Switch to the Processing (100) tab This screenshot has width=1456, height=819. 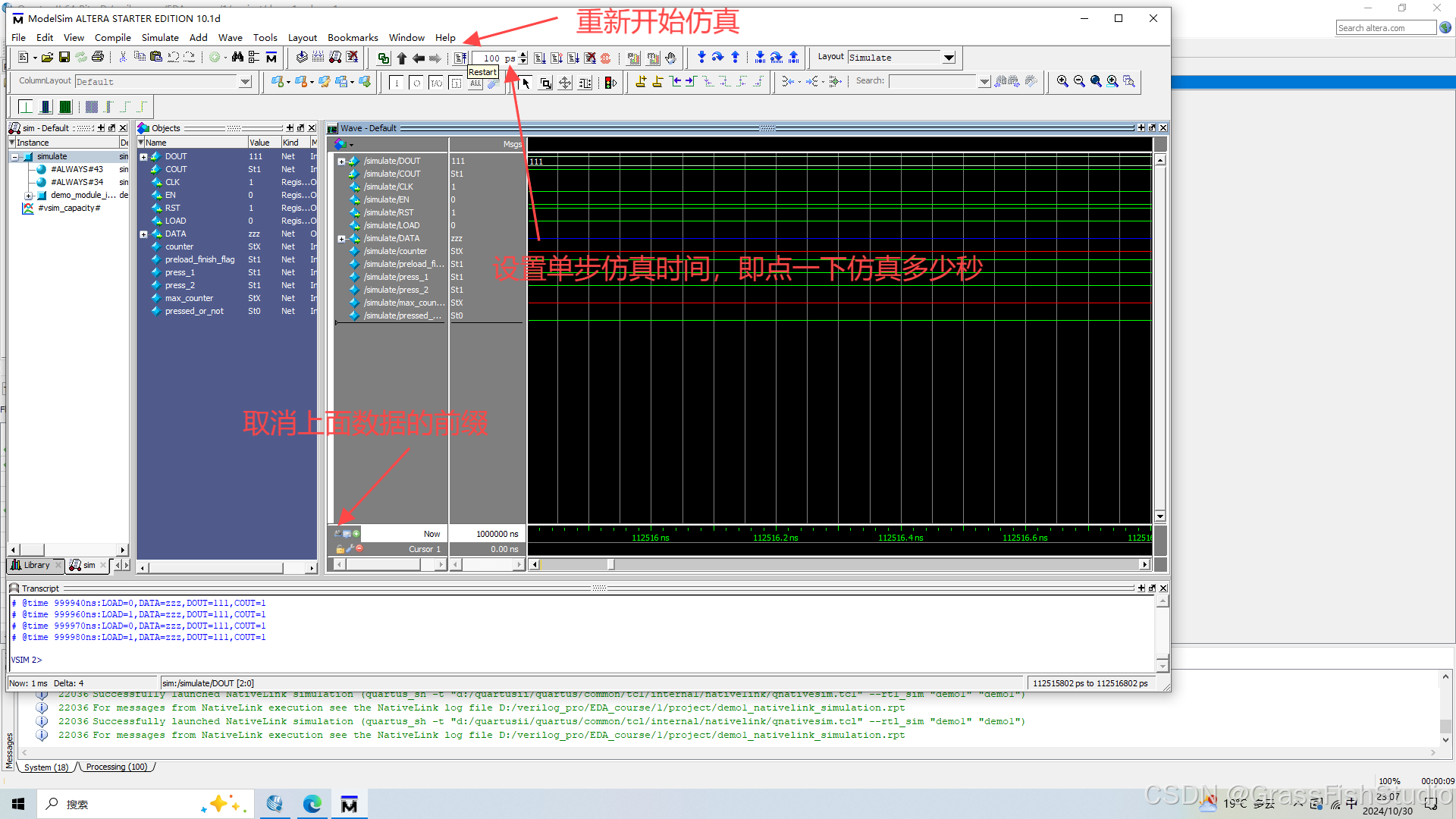(116, 767)
